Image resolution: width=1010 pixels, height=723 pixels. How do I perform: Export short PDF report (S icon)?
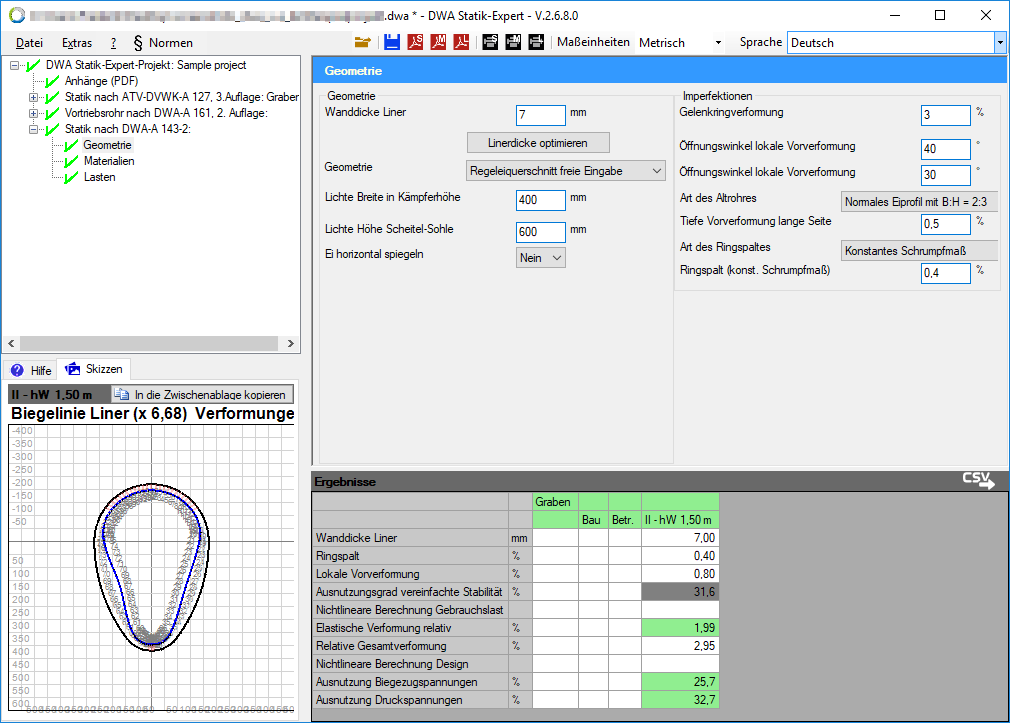click(x=416, y=42)
